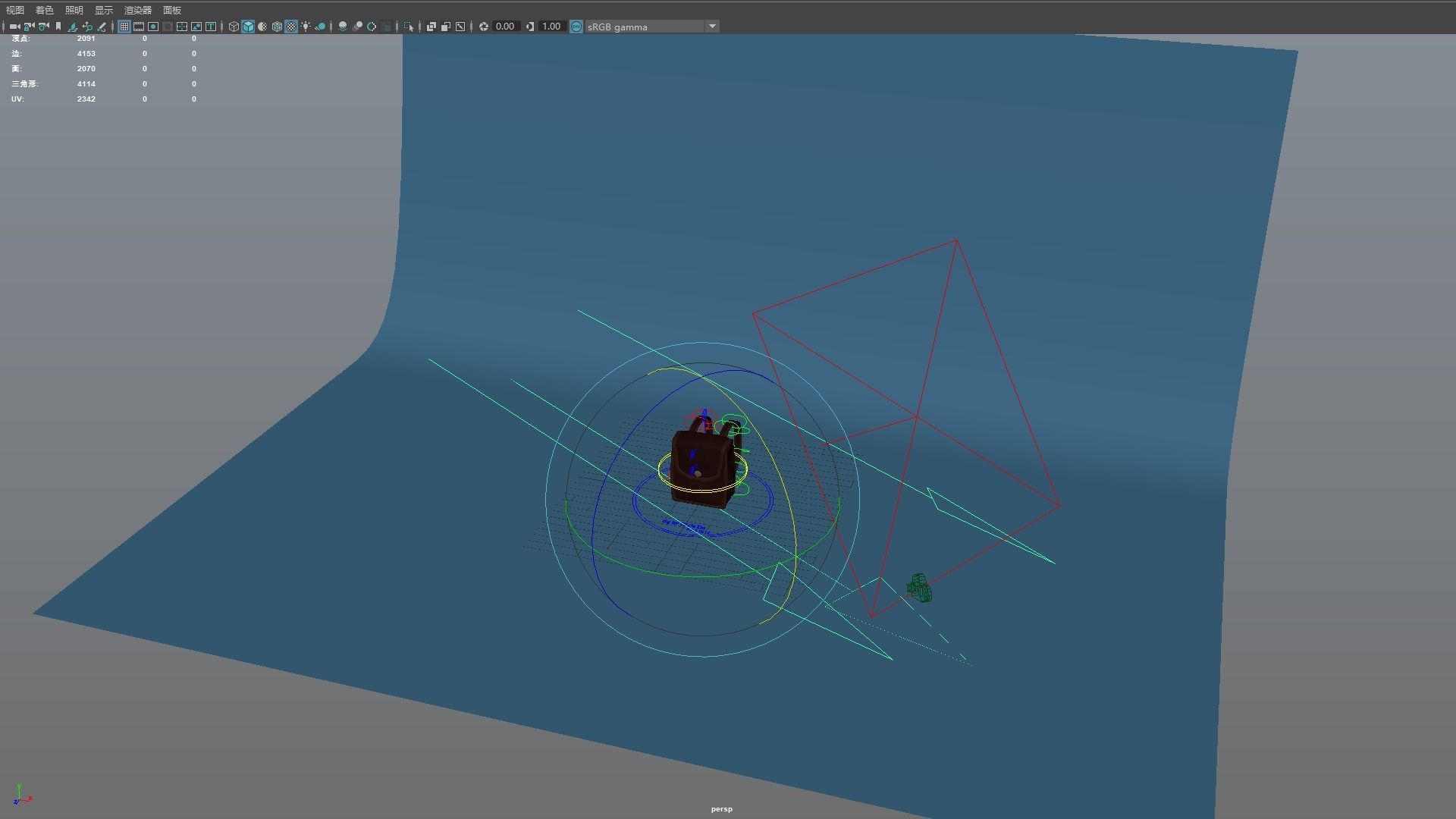Click the camera bookmark icon
Image resolution: width=1456 pixels, height=819 pixels.
58,27
